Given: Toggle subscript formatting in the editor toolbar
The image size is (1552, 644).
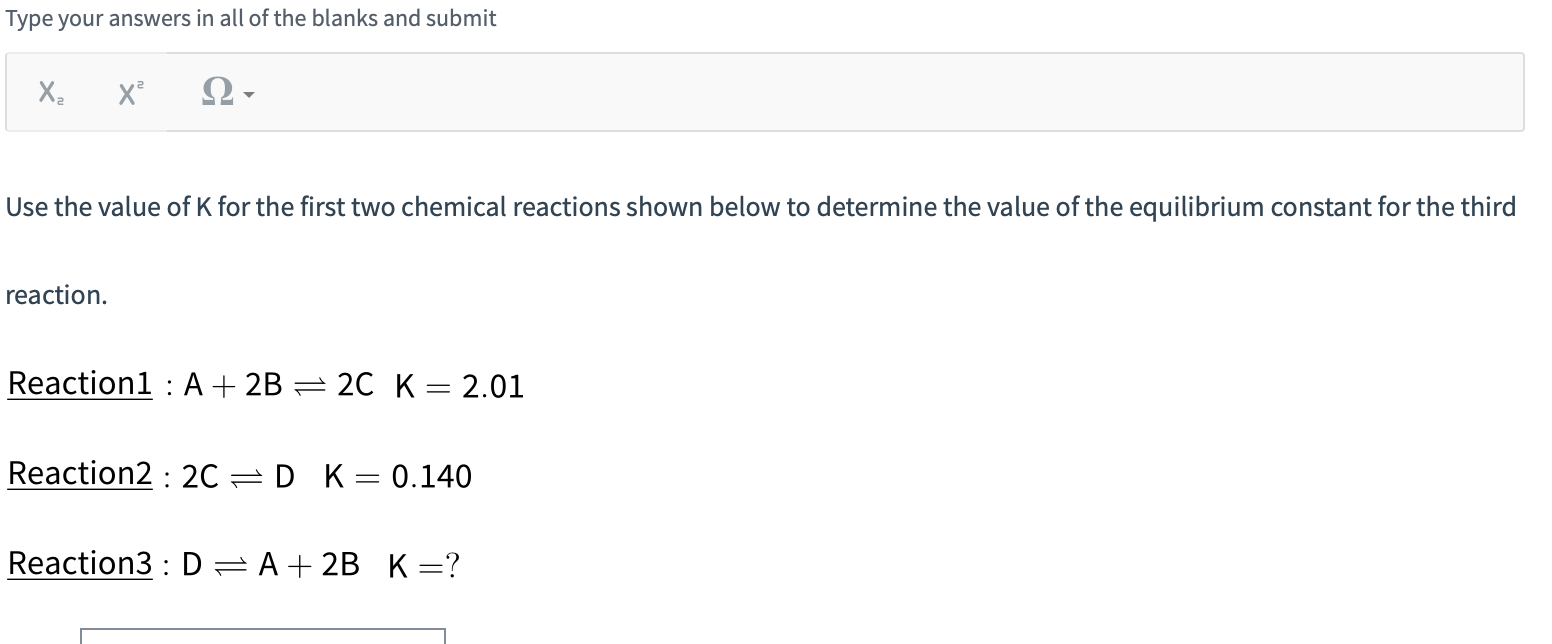Looking at the screenshot, I should 49,93.
